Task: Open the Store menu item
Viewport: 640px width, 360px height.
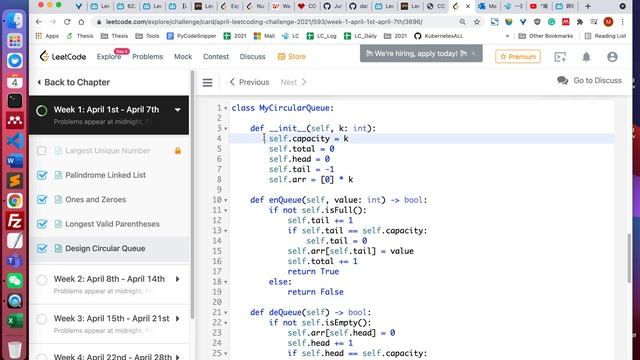Action: 291,57
